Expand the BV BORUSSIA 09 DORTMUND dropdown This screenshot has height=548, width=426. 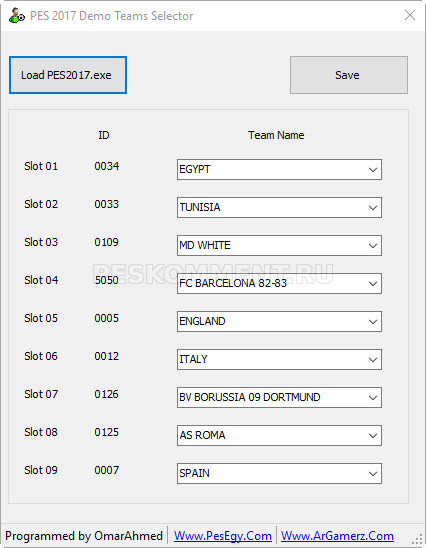tap(279, 398)
